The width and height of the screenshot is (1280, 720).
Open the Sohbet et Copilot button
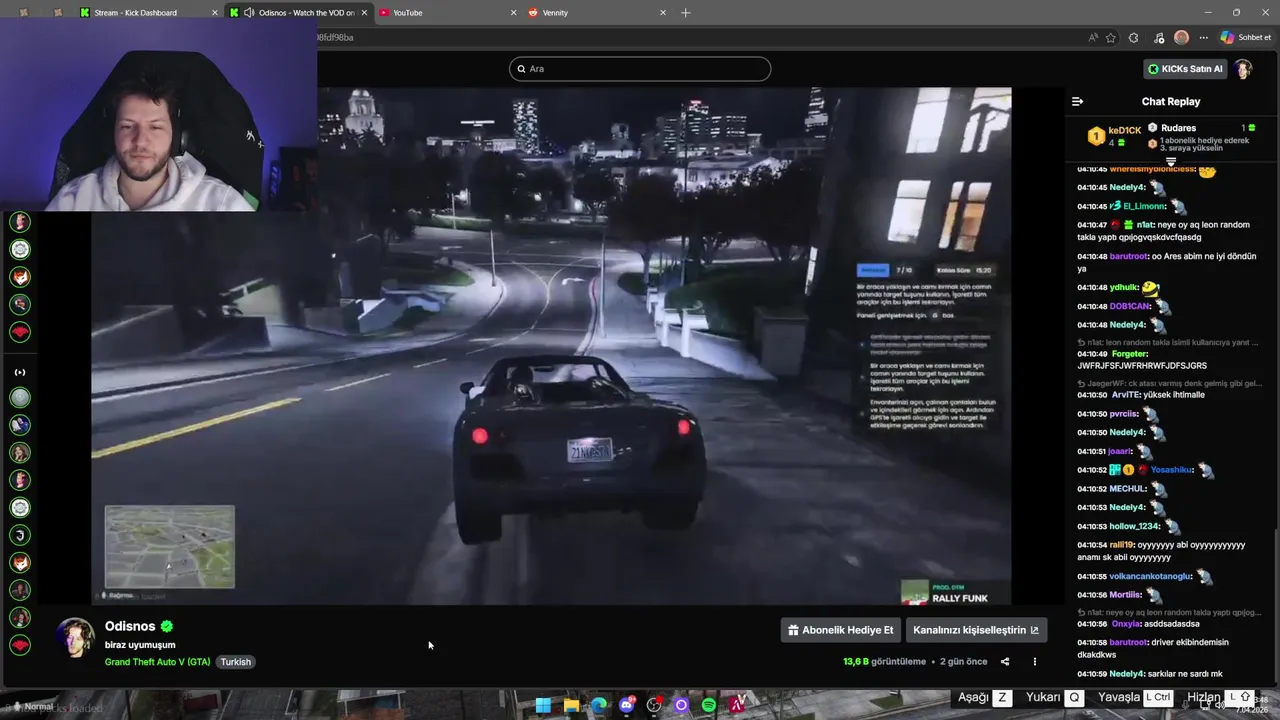pyautogui.click(x=1245, y=38)
